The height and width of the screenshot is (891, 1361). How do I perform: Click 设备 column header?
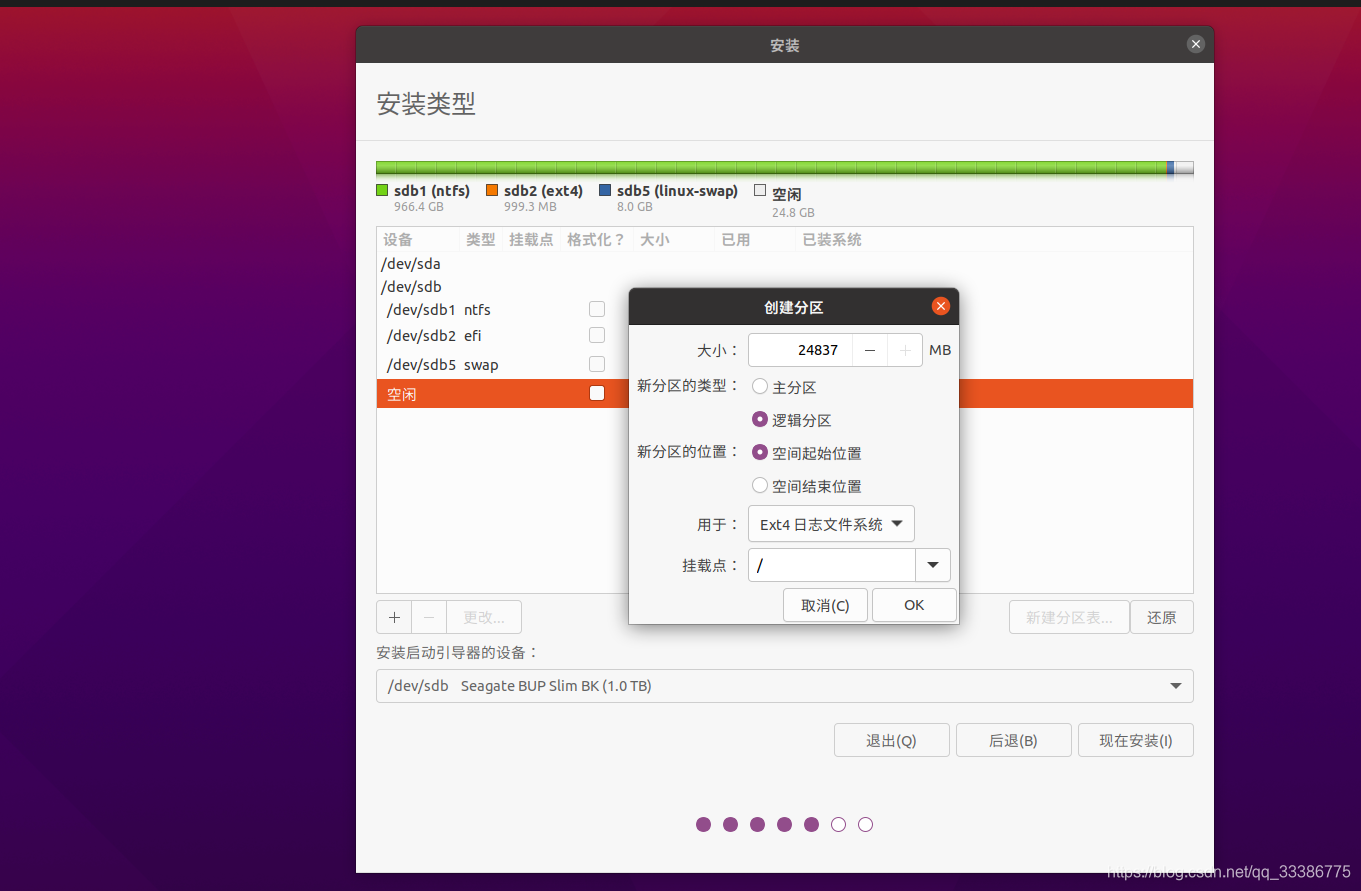pos(398,240)
